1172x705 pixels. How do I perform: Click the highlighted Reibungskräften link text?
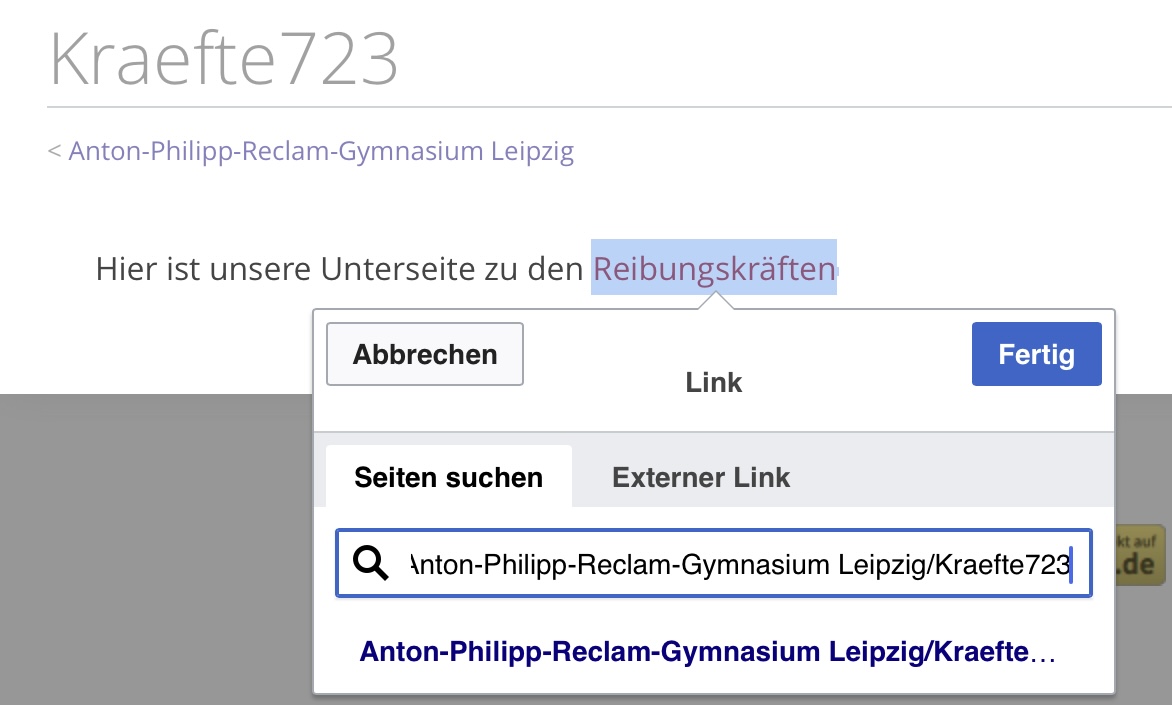(x=714, y=268)
